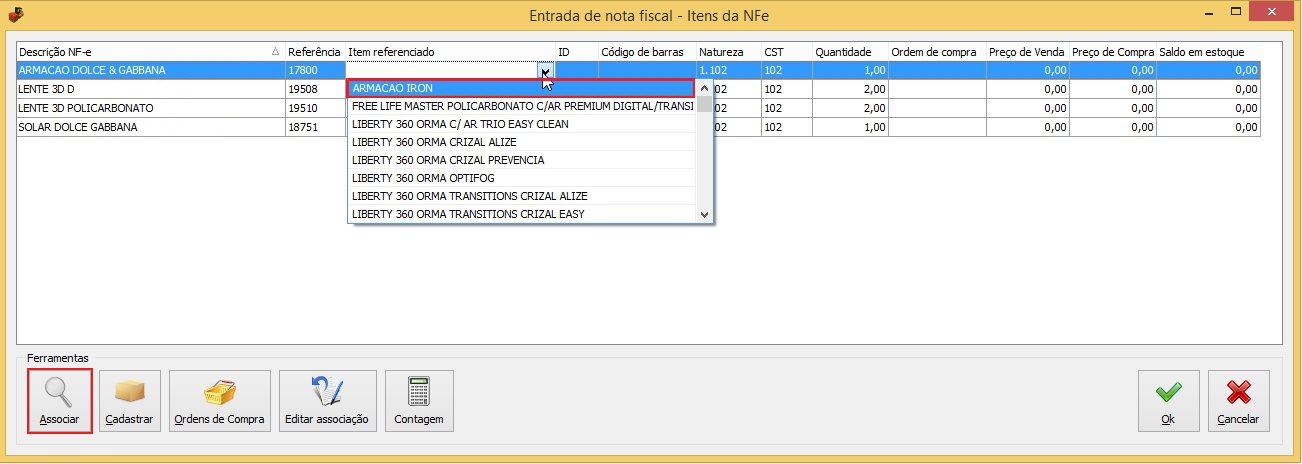Click the Preço de Compra column header

click(x=1112, y=52)
